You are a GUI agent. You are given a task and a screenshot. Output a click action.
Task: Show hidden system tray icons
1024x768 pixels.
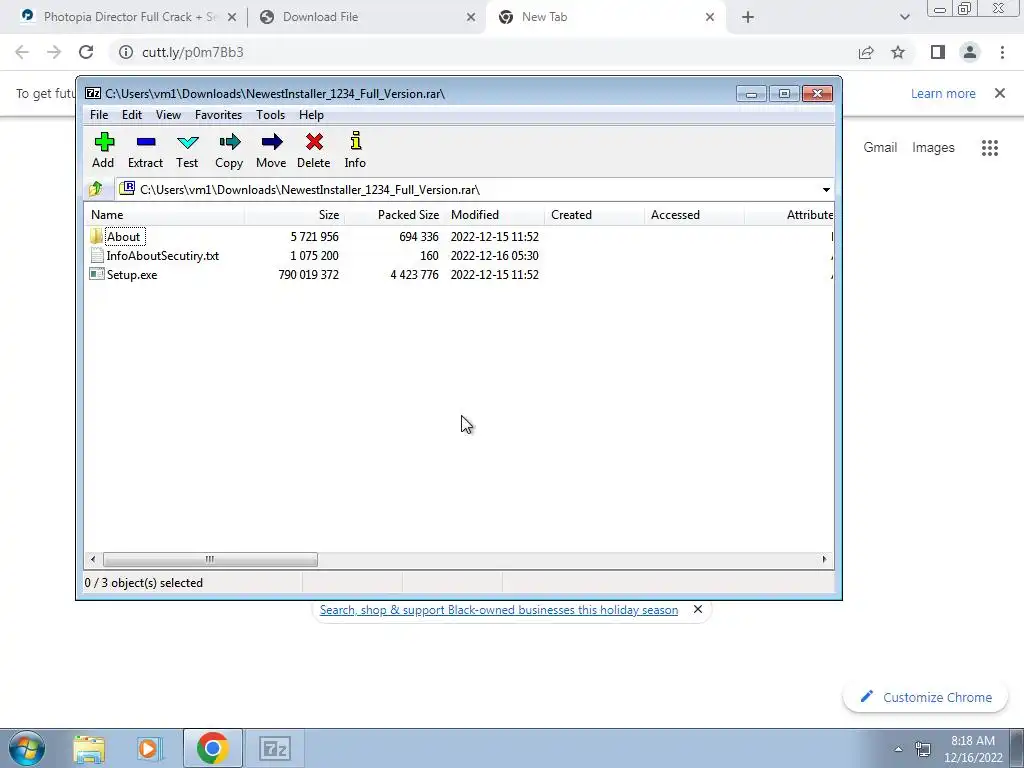(x=898, y=749)
